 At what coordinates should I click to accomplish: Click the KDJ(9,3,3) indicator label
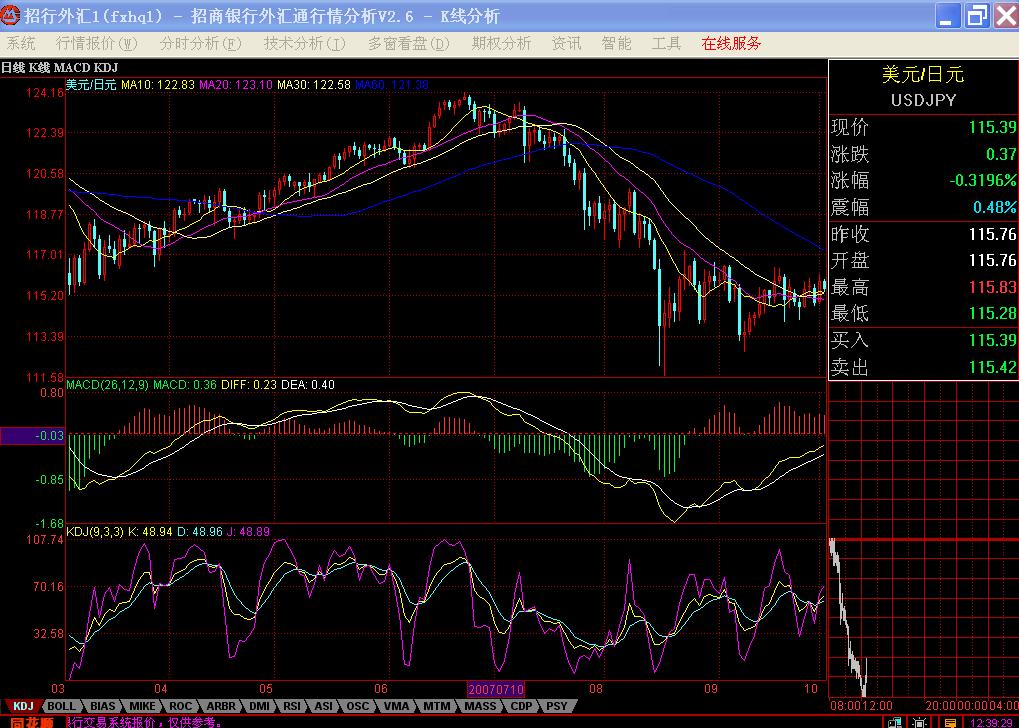coord(96,532)
